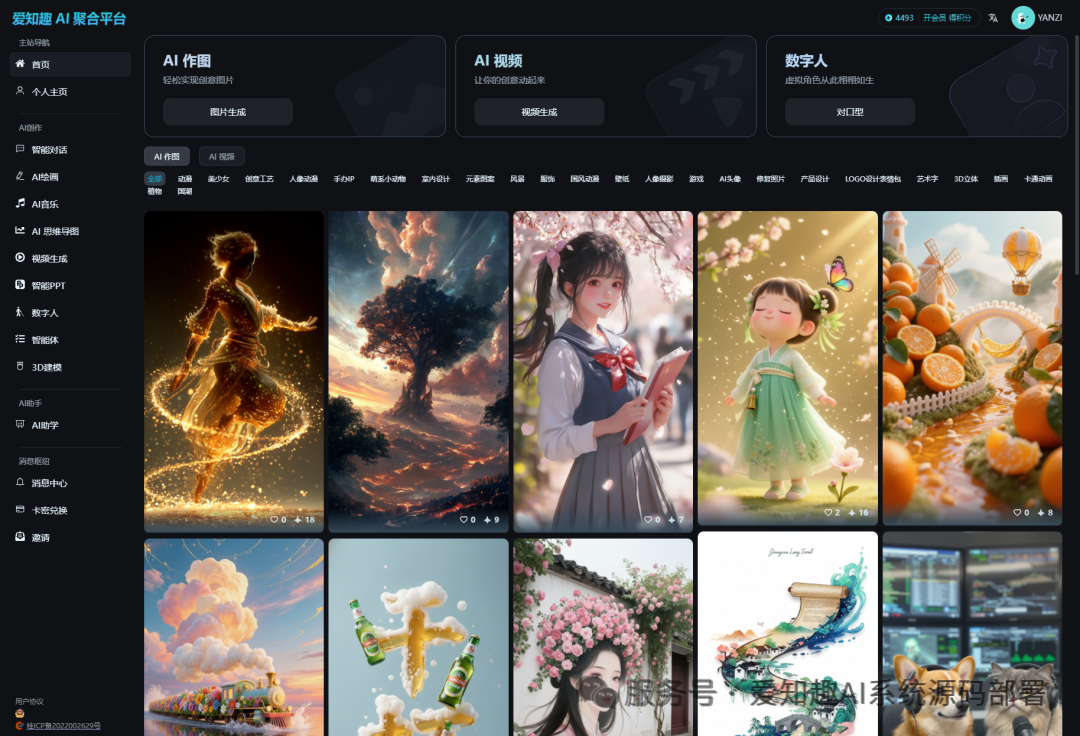Click 视频生成 button in AI 视频 card
The height and width of the screenshot is (736, 1080).
click(x=539, y=112)
